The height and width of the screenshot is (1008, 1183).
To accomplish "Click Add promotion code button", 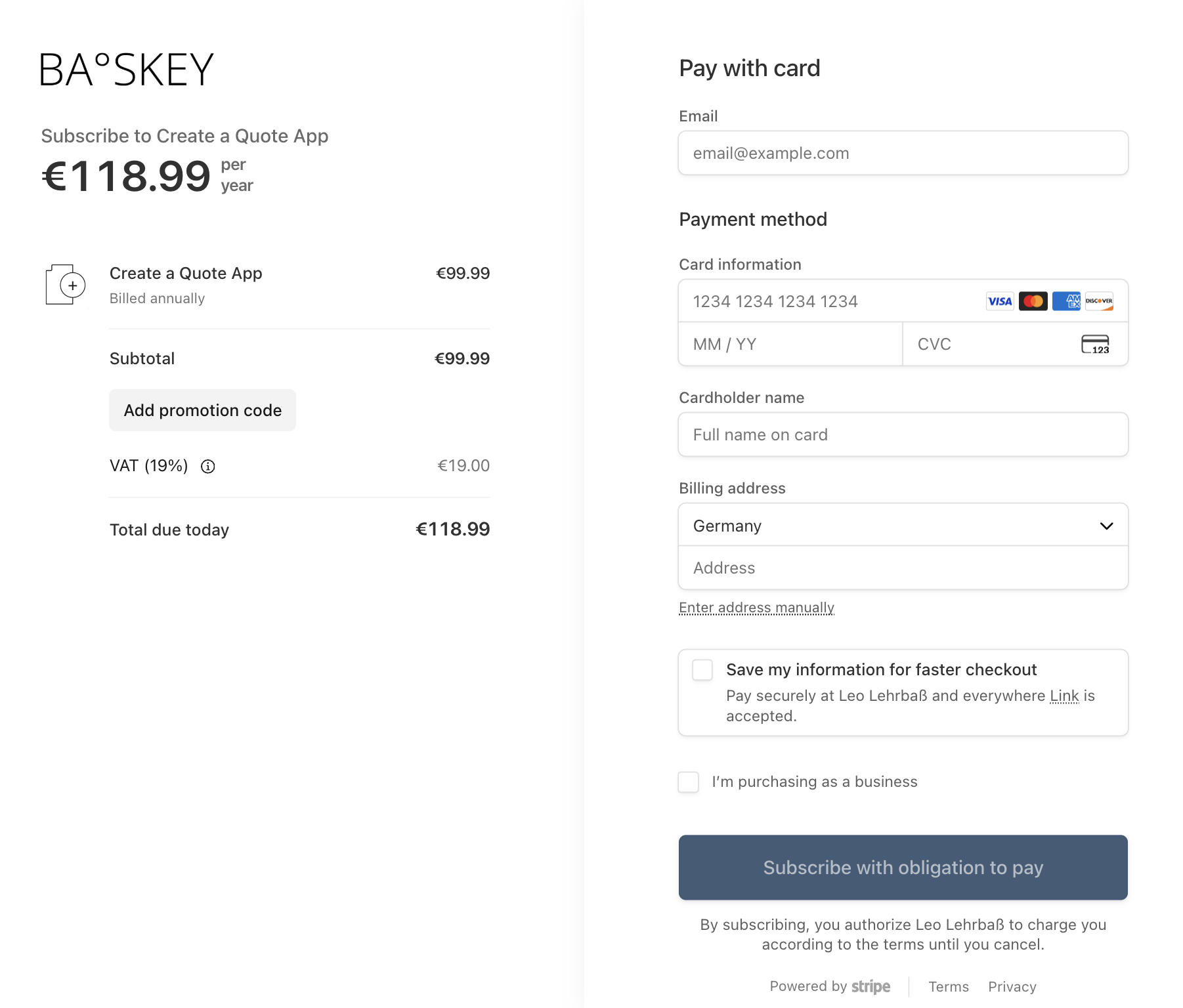I will coord(202,410).
